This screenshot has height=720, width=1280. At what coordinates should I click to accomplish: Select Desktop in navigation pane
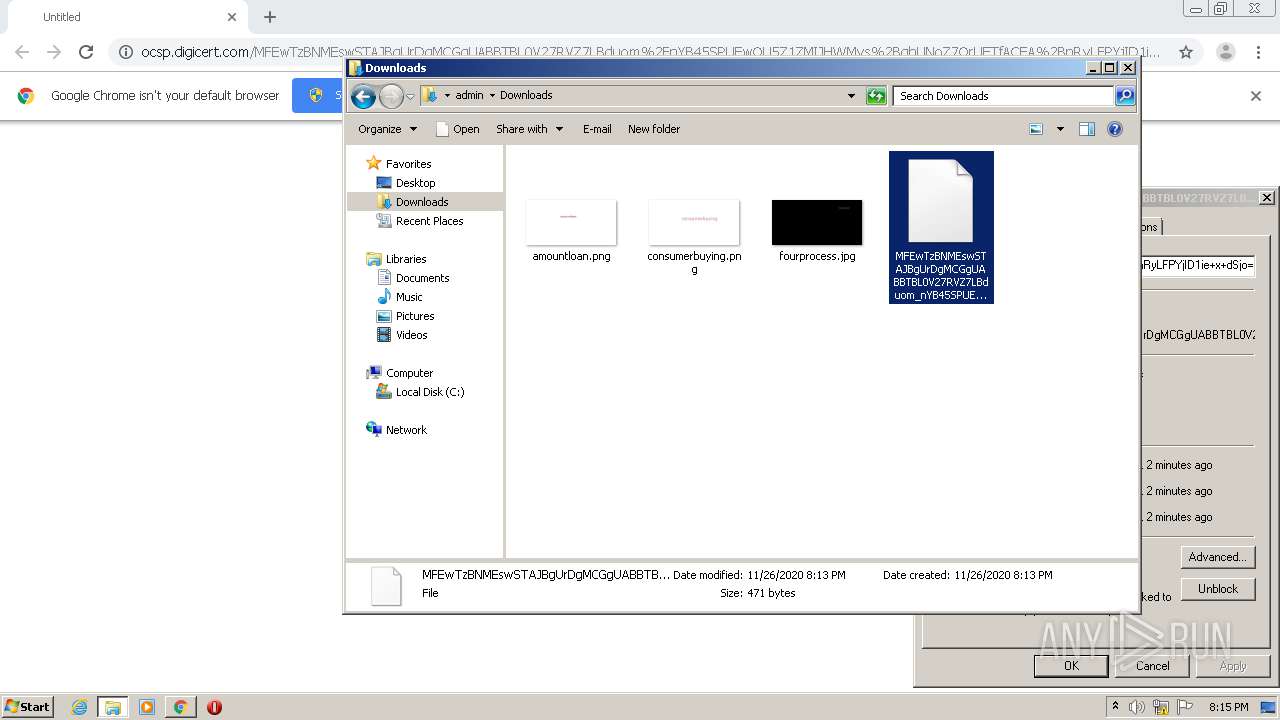click(x=415, y=183)
